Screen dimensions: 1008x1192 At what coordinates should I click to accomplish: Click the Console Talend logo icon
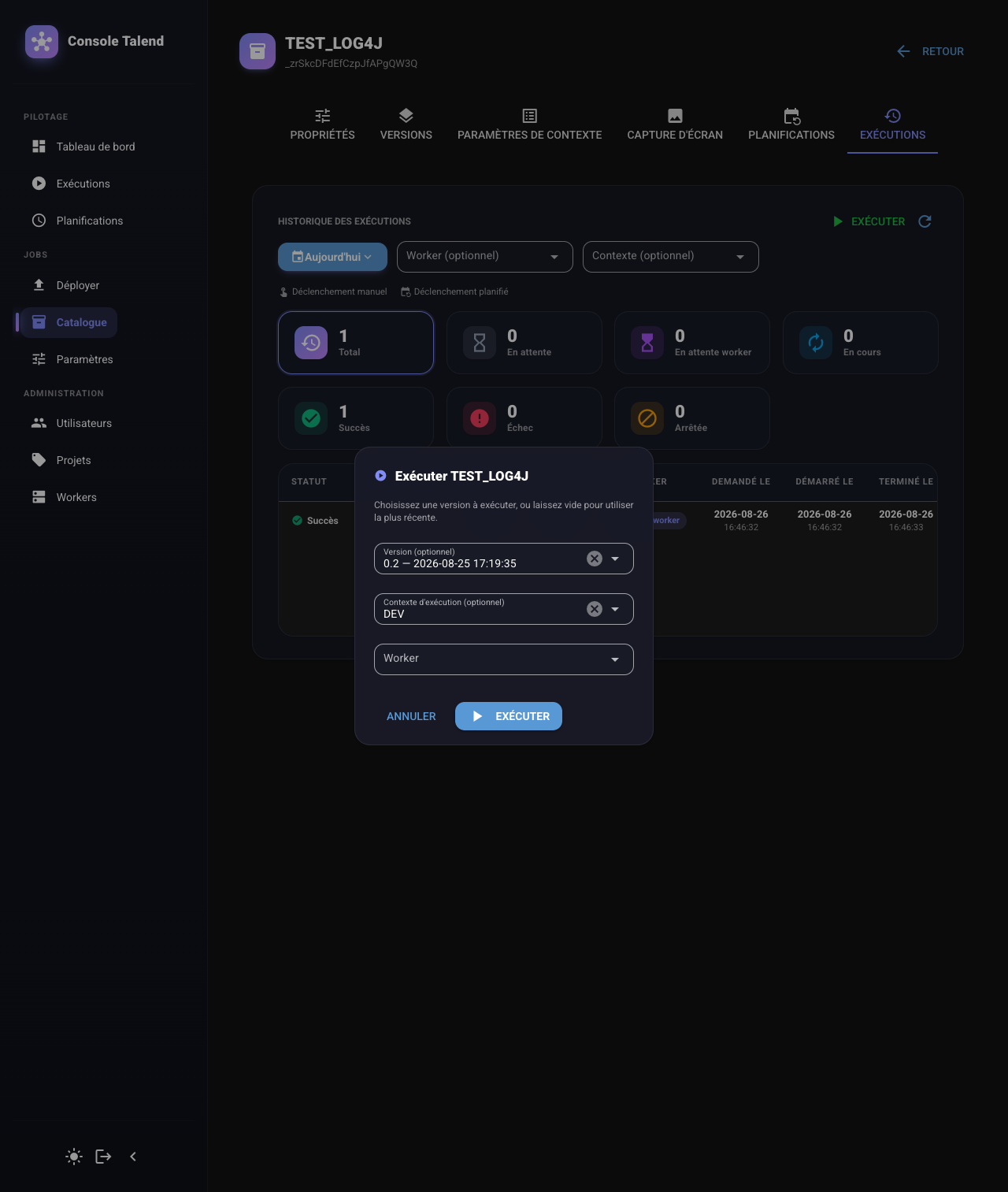tap(42, 42)
